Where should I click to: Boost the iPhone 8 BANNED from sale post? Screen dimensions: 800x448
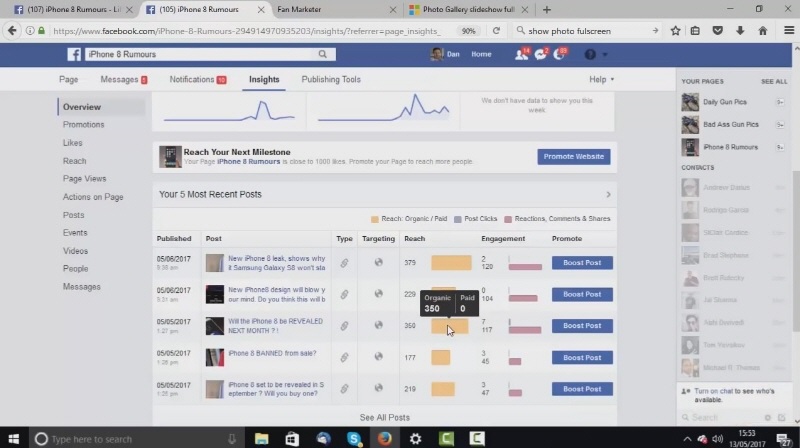point(582,358)
